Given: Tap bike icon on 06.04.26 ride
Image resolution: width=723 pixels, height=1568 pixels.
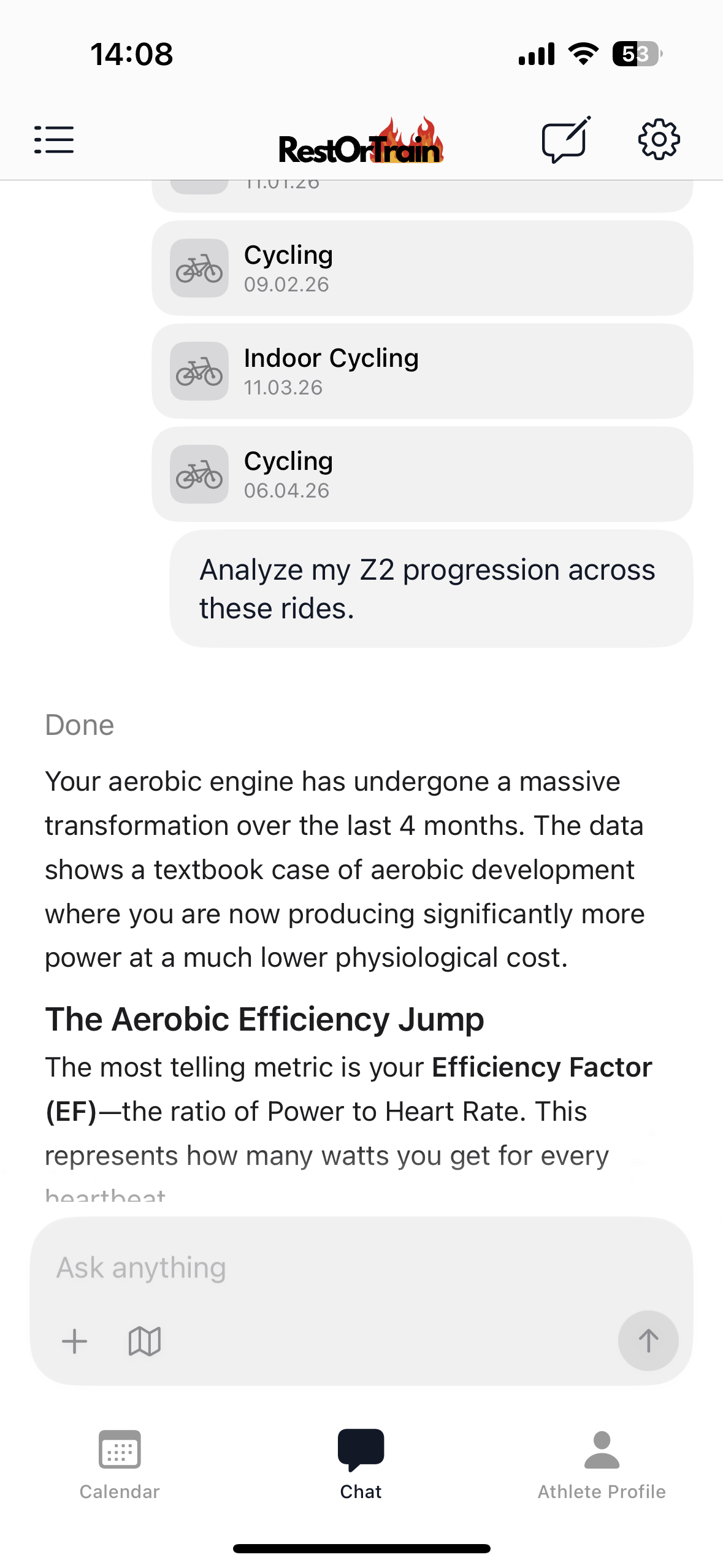Looking at the screenshot, I should click(x=199, y=475).
